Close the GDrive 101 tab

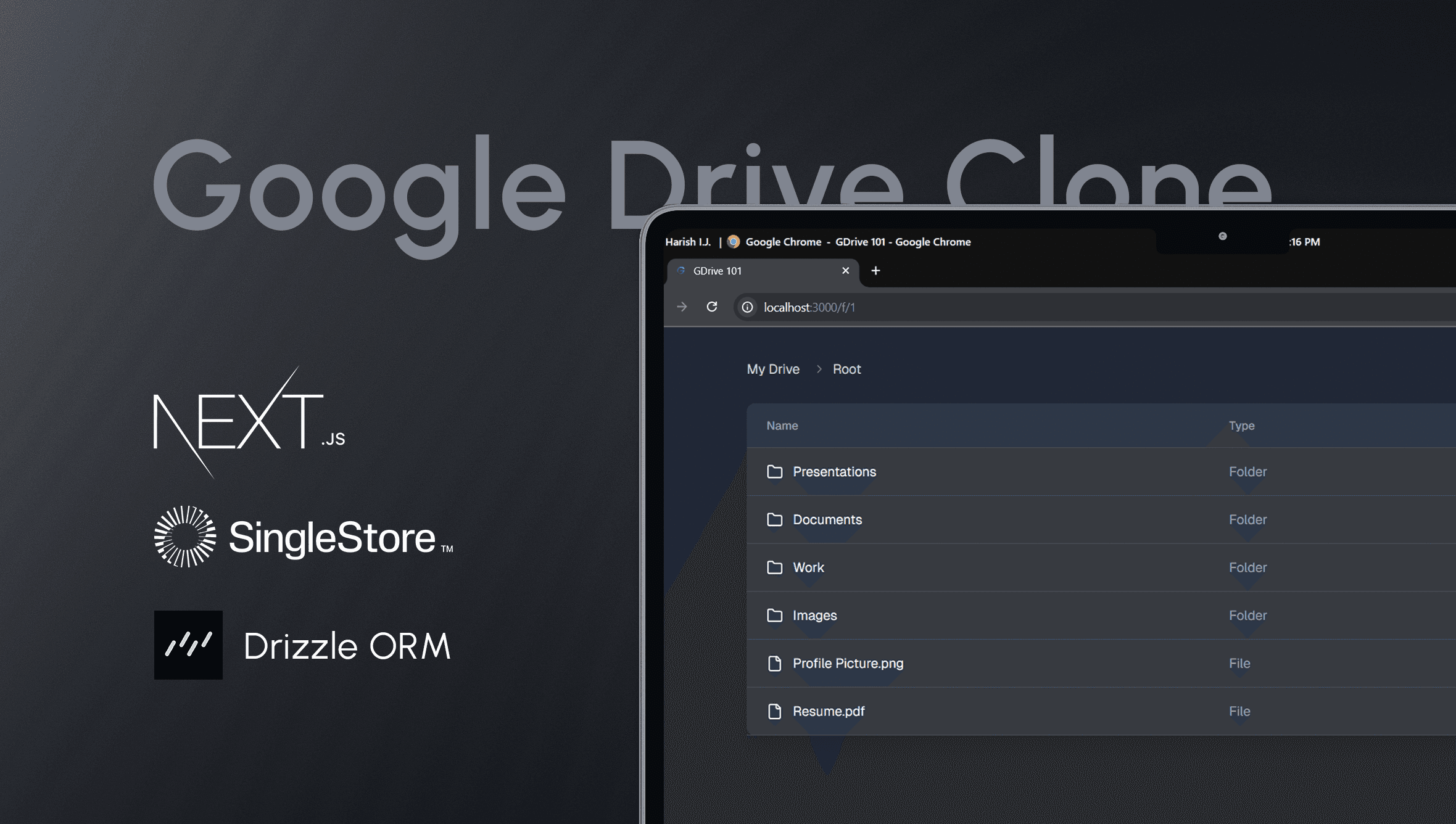[846, 271]
